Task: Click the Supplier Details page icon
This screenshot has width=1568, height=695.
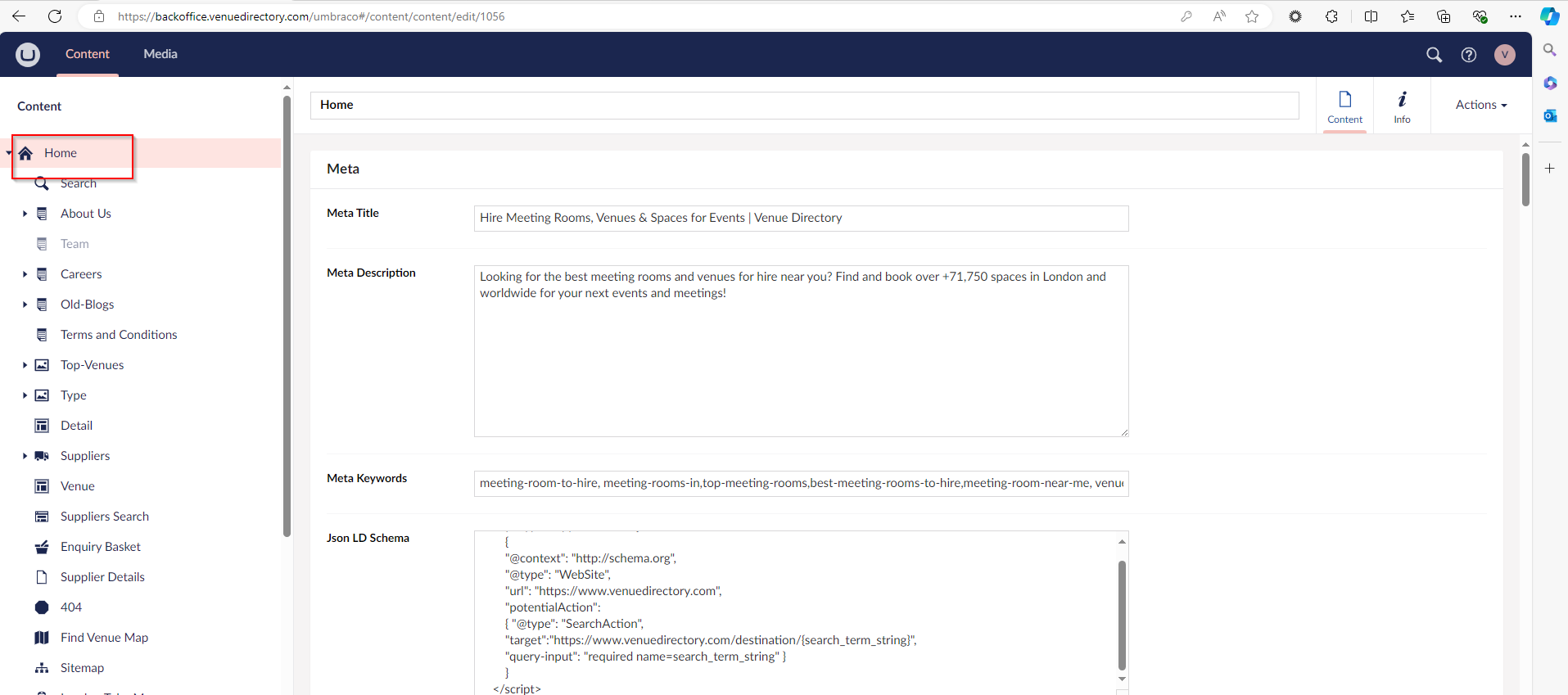Action: tap(42, 577)
